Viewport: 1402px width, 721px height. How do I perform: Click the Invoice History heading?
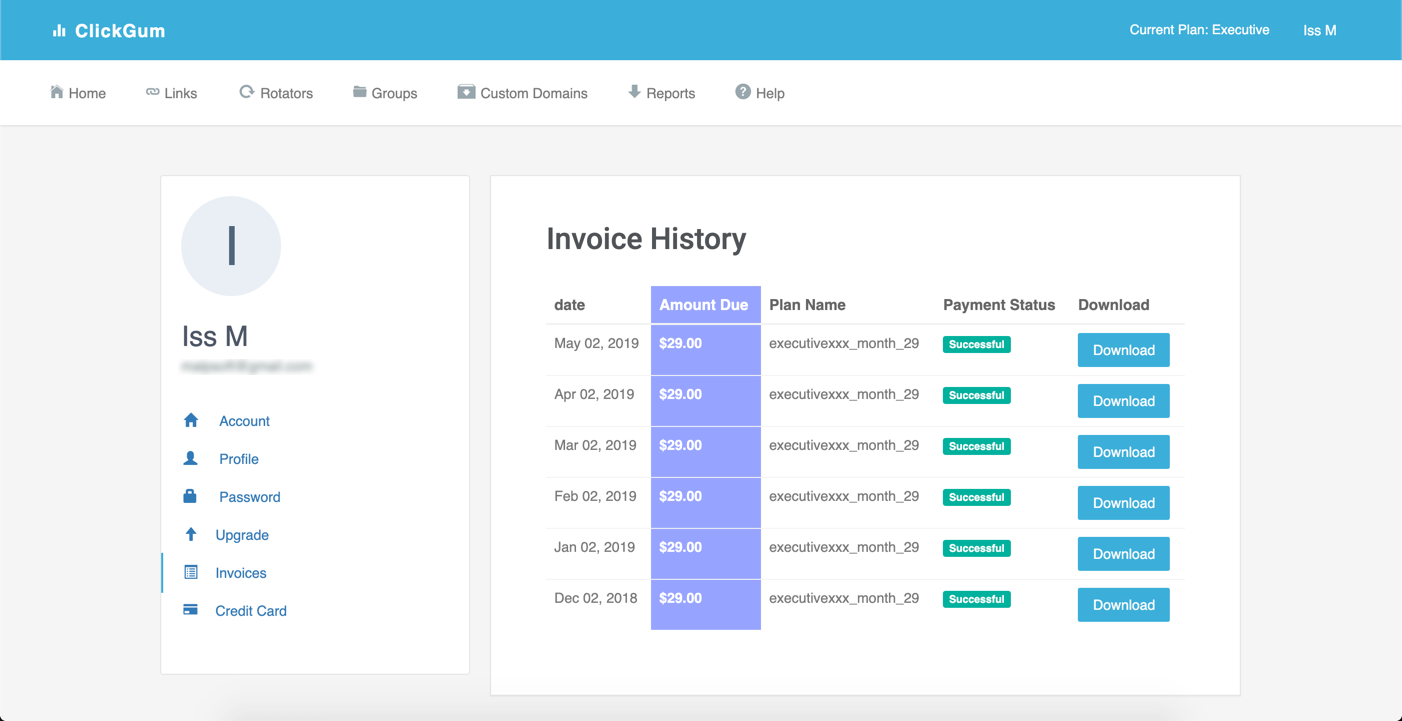646,239
